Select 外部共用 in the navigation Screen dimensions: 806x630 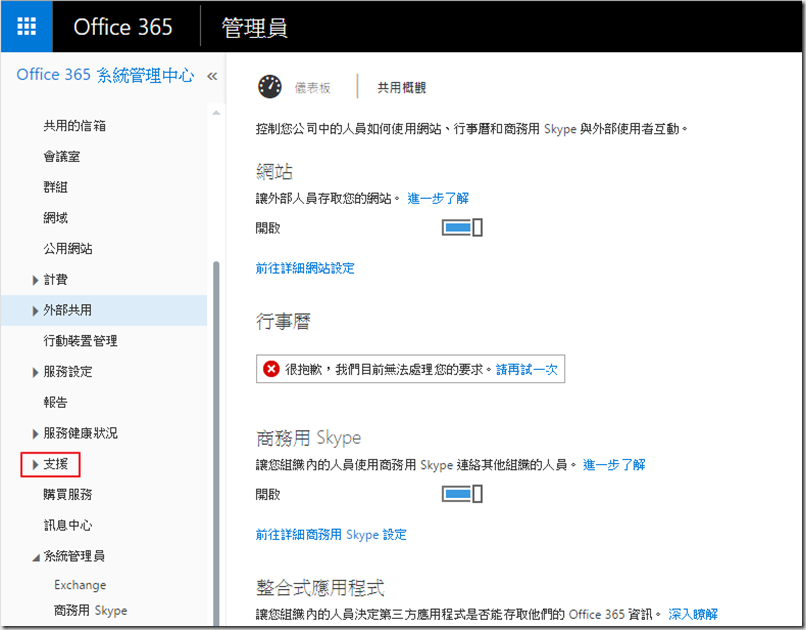tap(68, 310)
